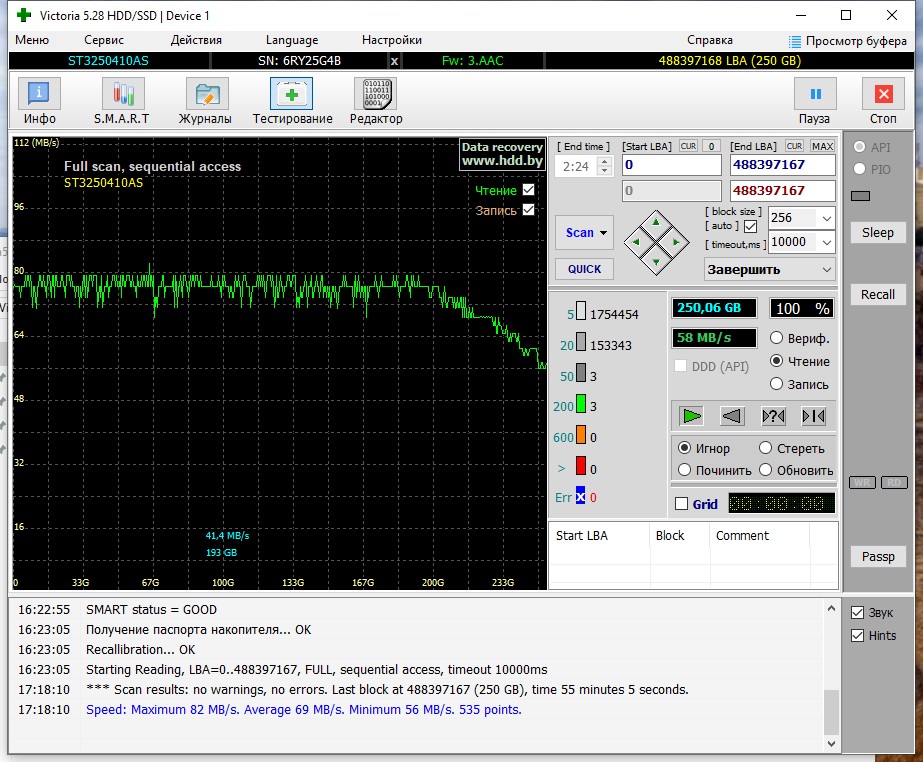The width and height of the screenshot is (923, 762).
Task: Expand the block size 256 dropdown
Action: pos(826,218)
